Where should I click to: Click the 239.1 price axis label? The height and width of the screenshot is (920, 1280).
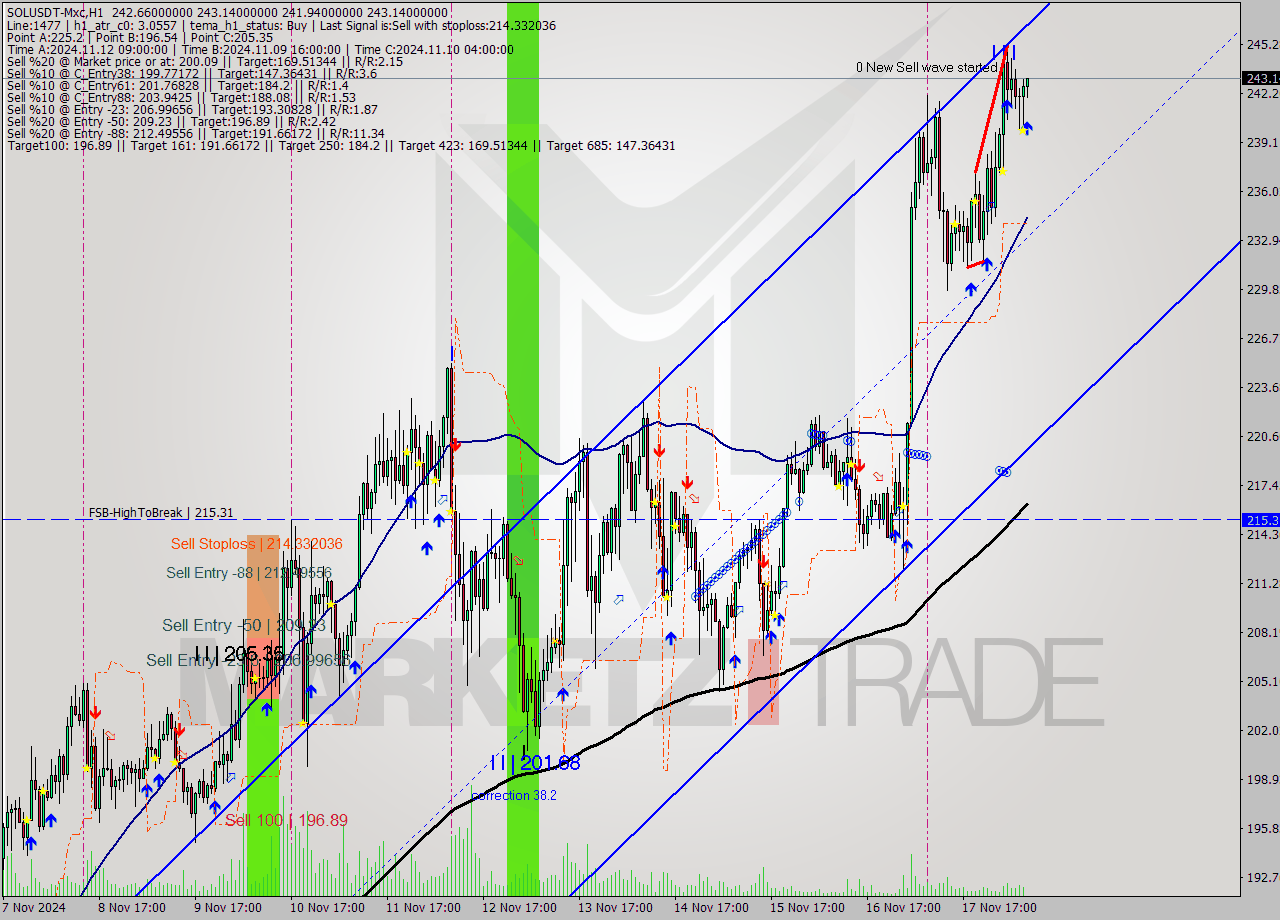1262,142
